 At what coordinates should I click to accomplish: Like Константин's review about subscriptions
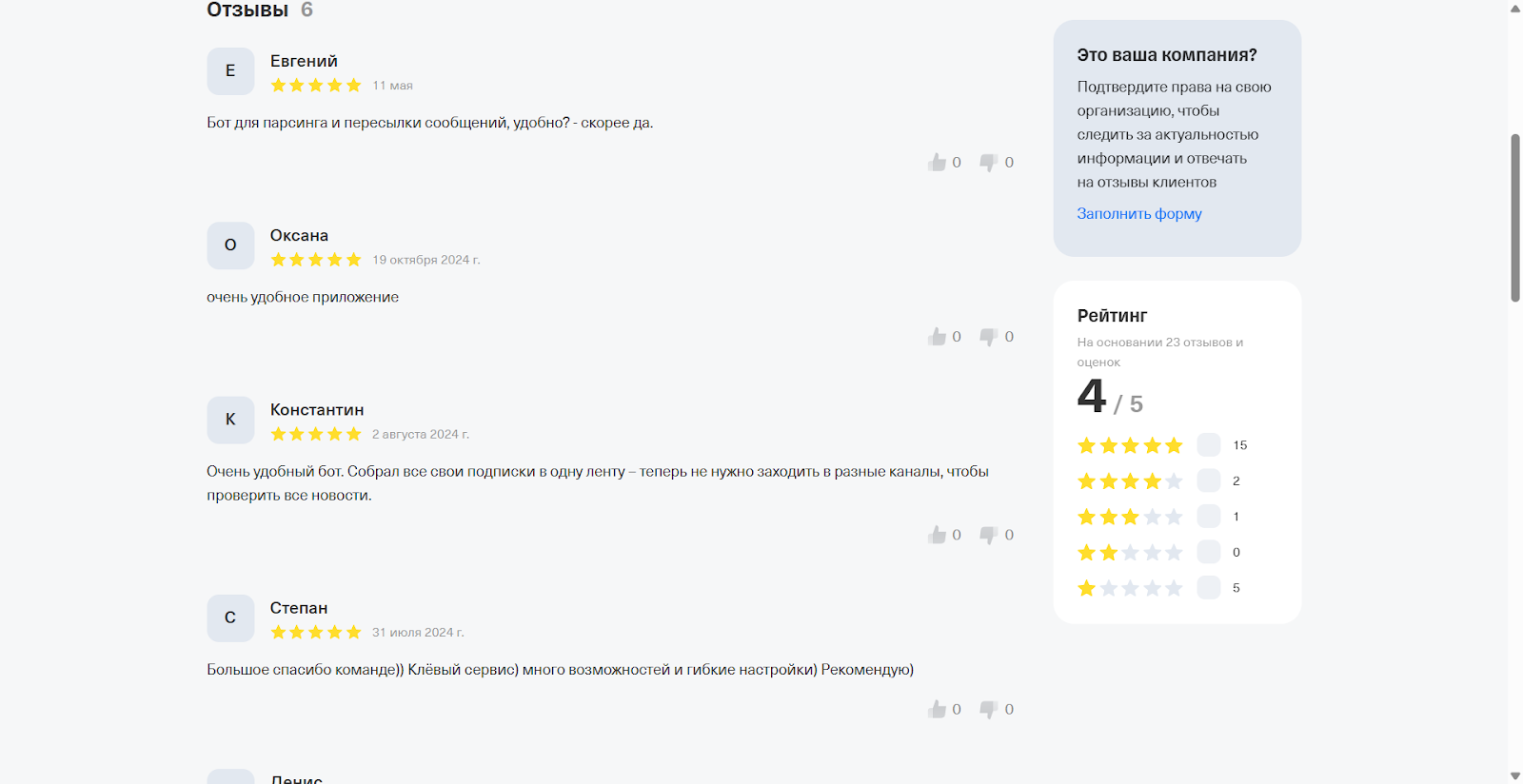(x=938, y=535)
